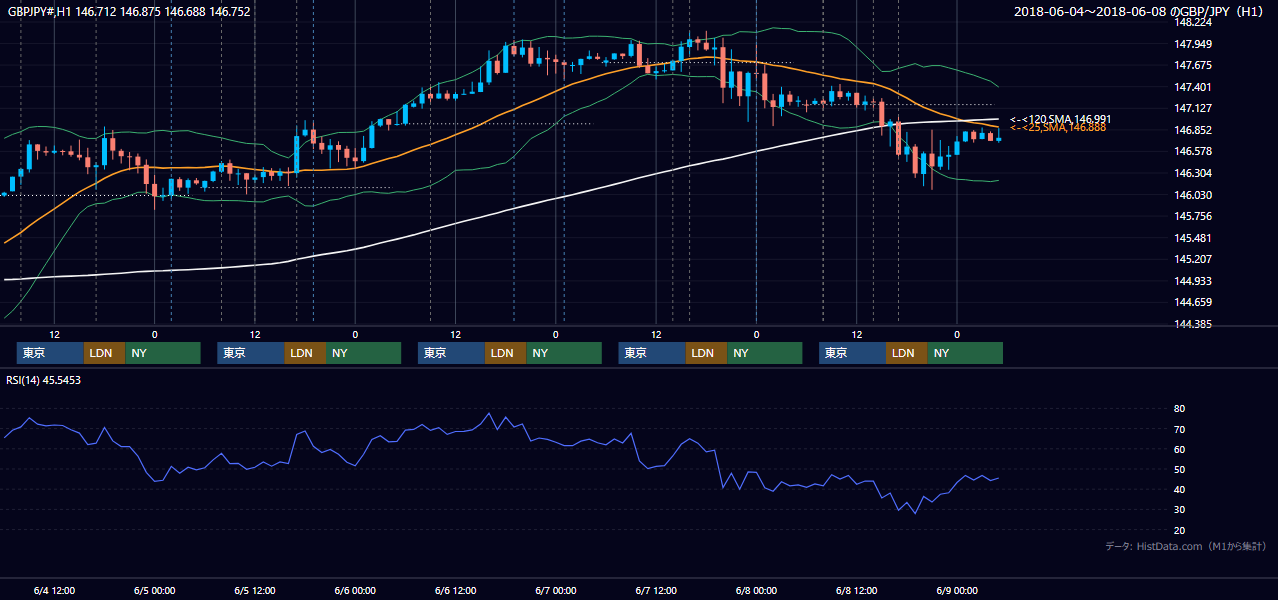Select the 6/8 12:00 time axis label
Screen dimensions: 1278x600
tap(856, 591)
